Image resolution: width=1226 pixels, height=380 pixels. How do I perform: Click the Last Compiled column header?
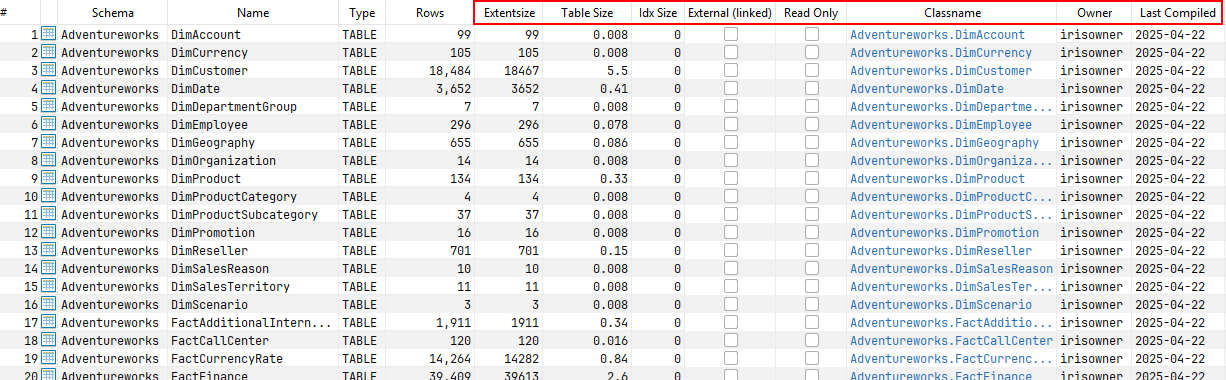pos(1178,13)
